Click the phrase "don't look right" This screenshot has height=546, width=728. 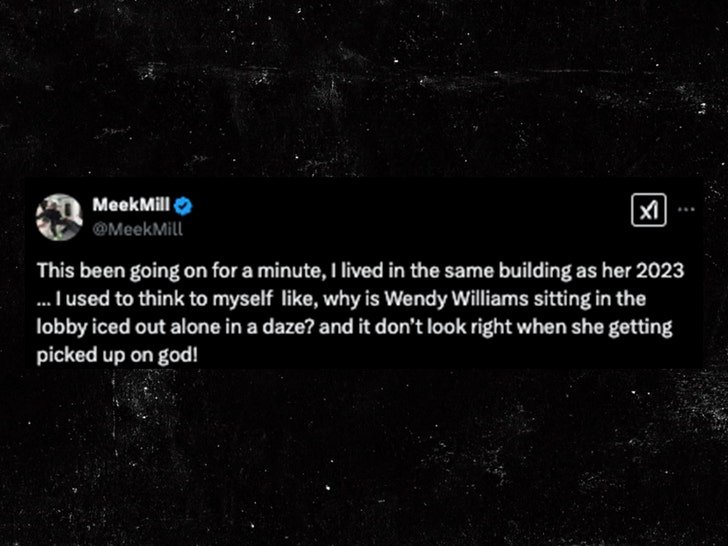point(443,327)
